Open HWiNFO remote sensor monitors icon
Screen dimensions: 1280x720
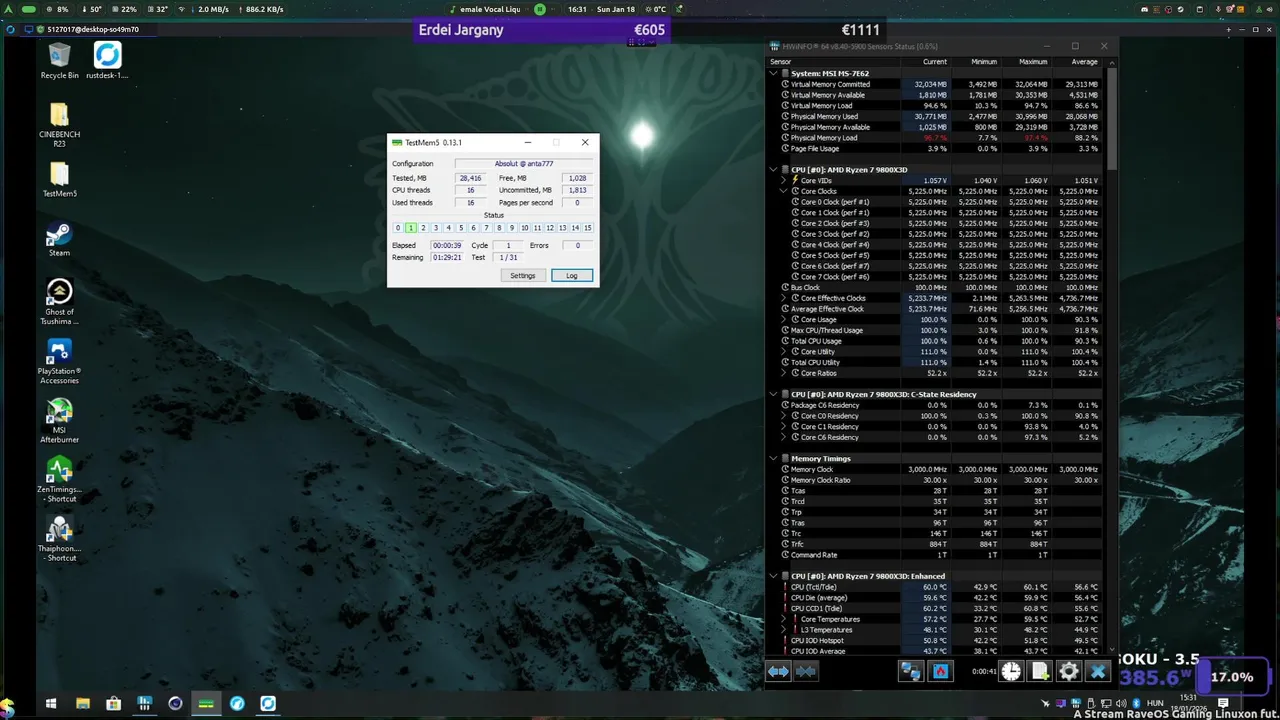[910, 672]
